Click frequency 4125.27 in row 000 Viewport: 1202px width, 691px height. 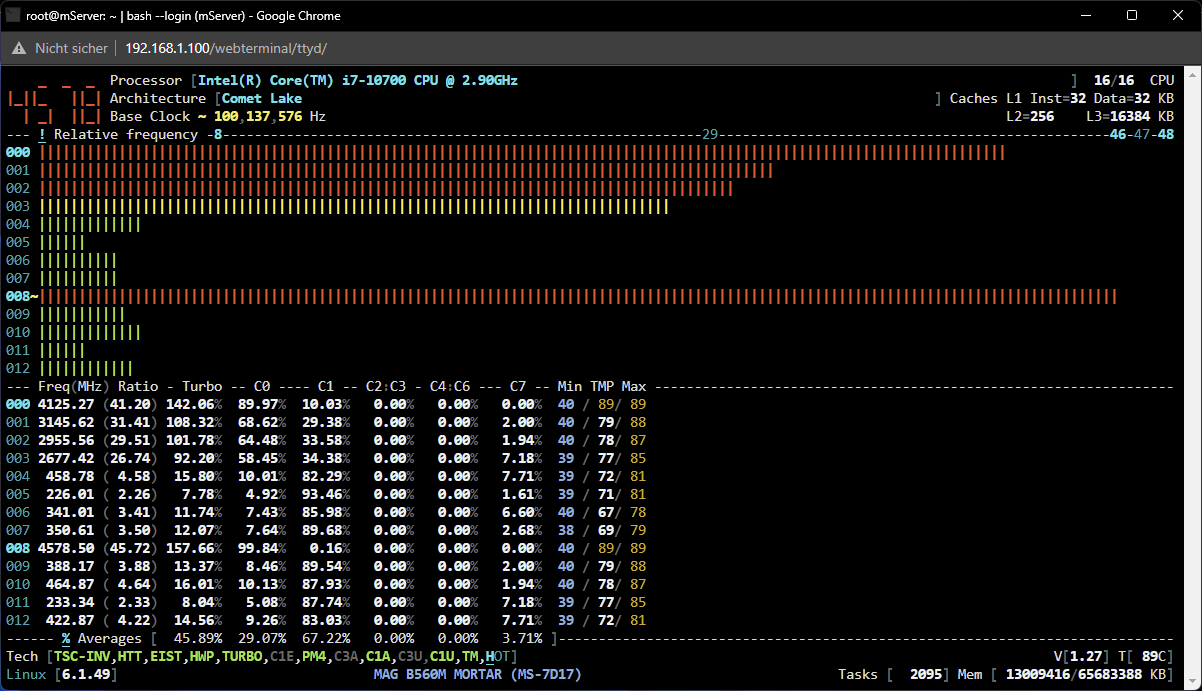point(66,404)
